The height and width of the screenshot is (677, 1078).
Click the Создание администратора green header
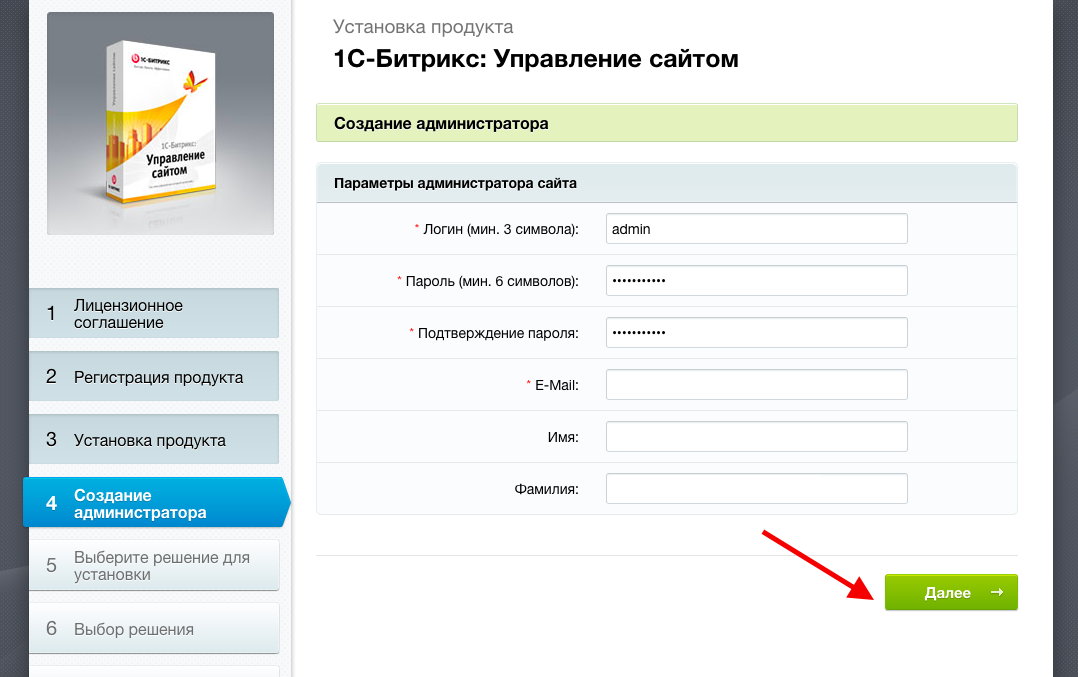pos(667,123)
